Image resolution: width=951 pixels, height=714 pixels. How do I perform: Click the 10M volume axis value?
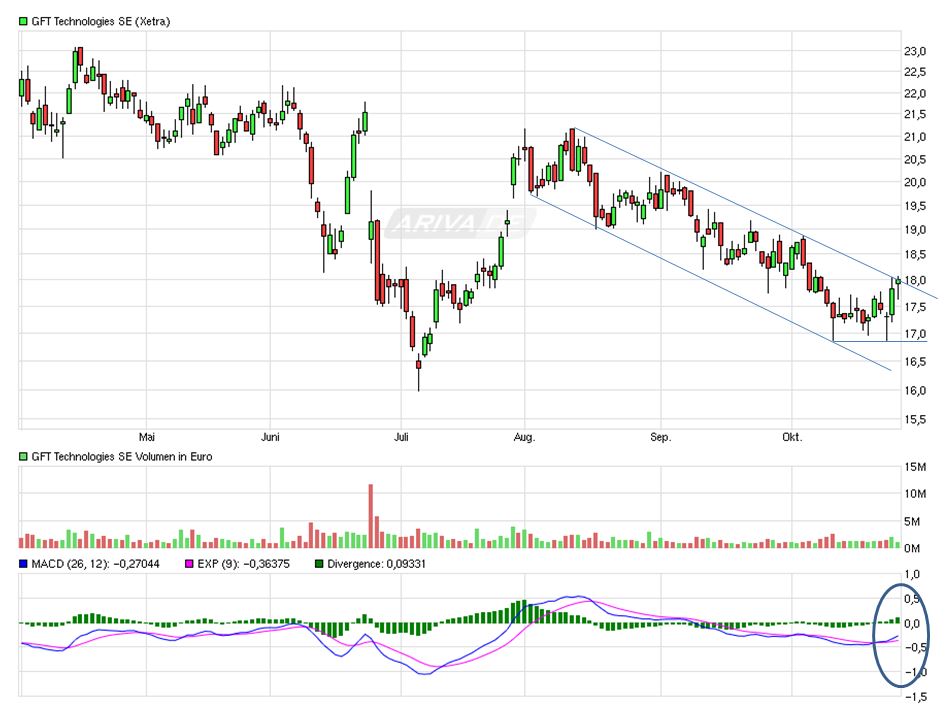(x=915, y=494)
